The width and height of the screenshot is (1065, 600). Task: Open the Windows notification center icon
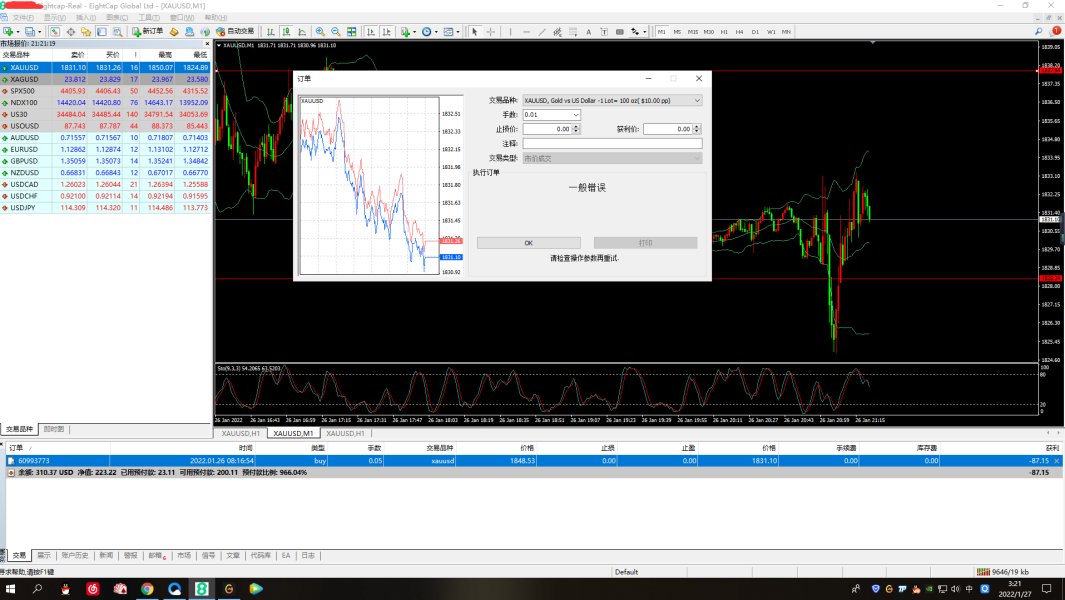1047,588
